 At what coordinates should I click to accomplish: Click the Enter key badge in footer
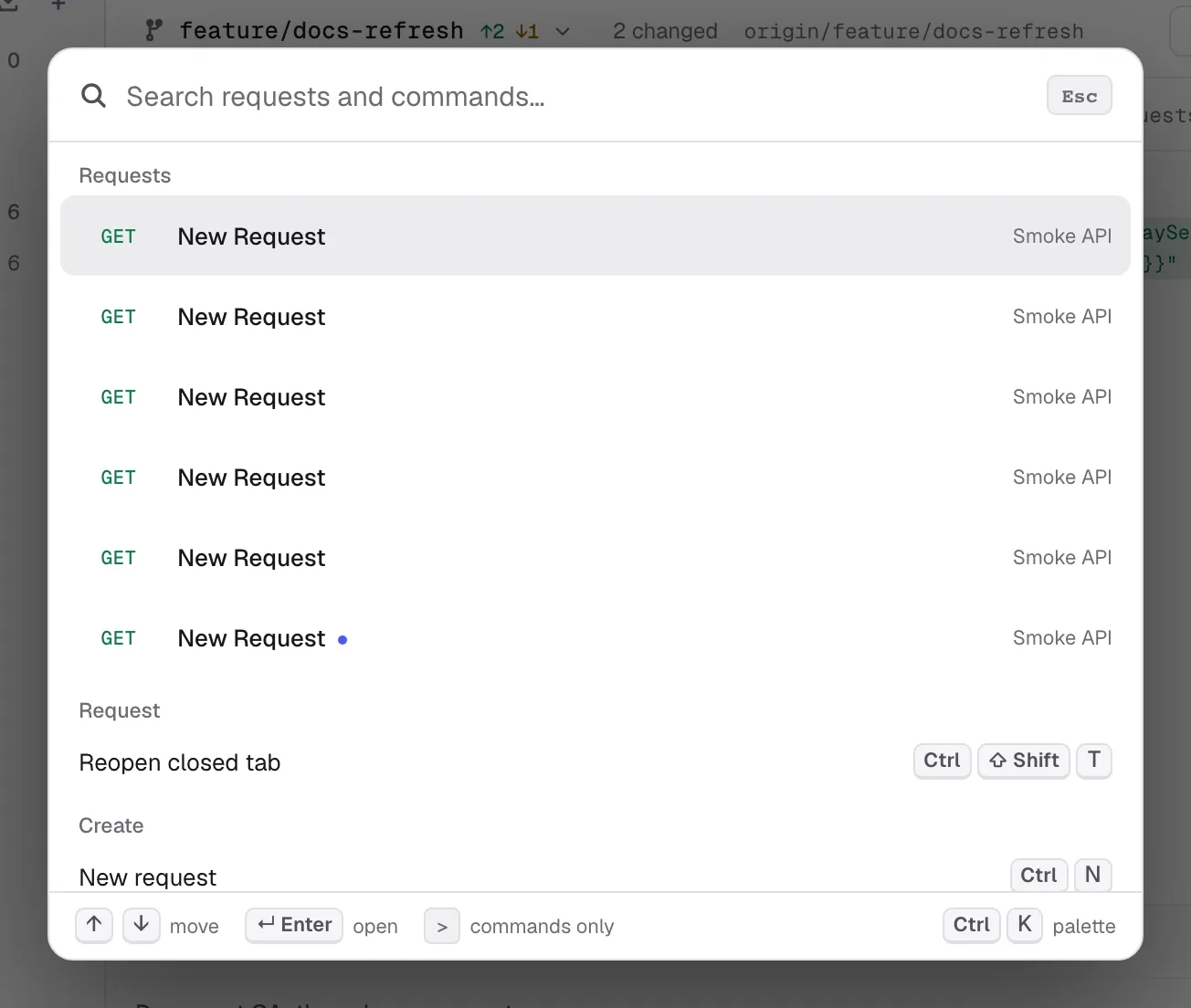tap(294, 925)
